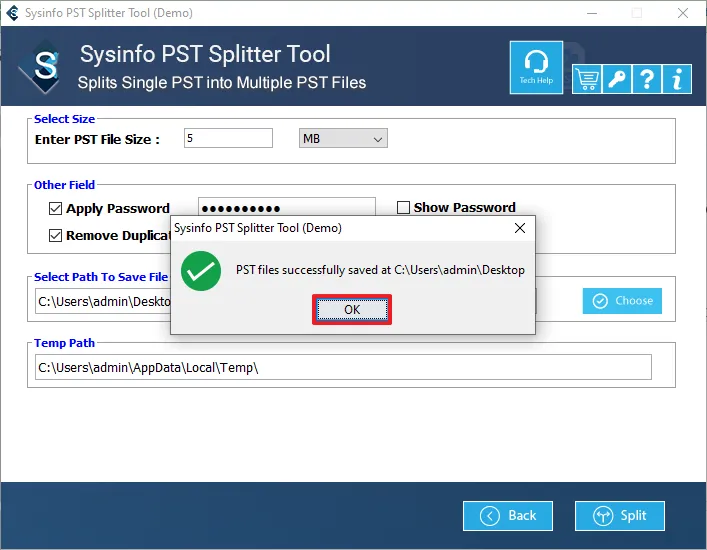Click the app icon in title bar
The image size is (707, 550).
click(x=13, y=13)
